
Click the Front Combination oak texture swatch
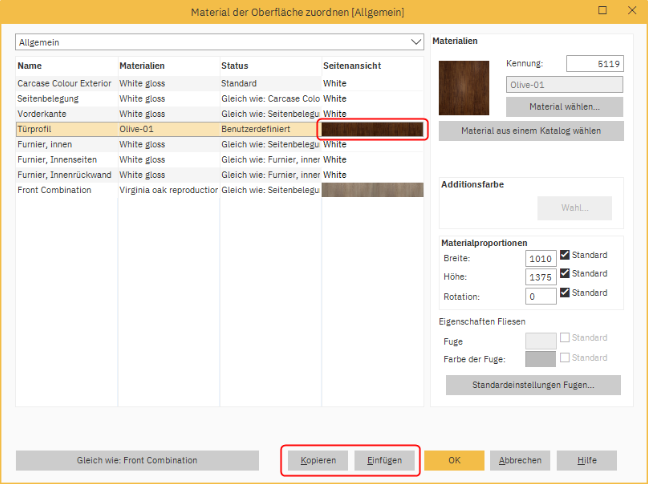click(x=373, y=190)
